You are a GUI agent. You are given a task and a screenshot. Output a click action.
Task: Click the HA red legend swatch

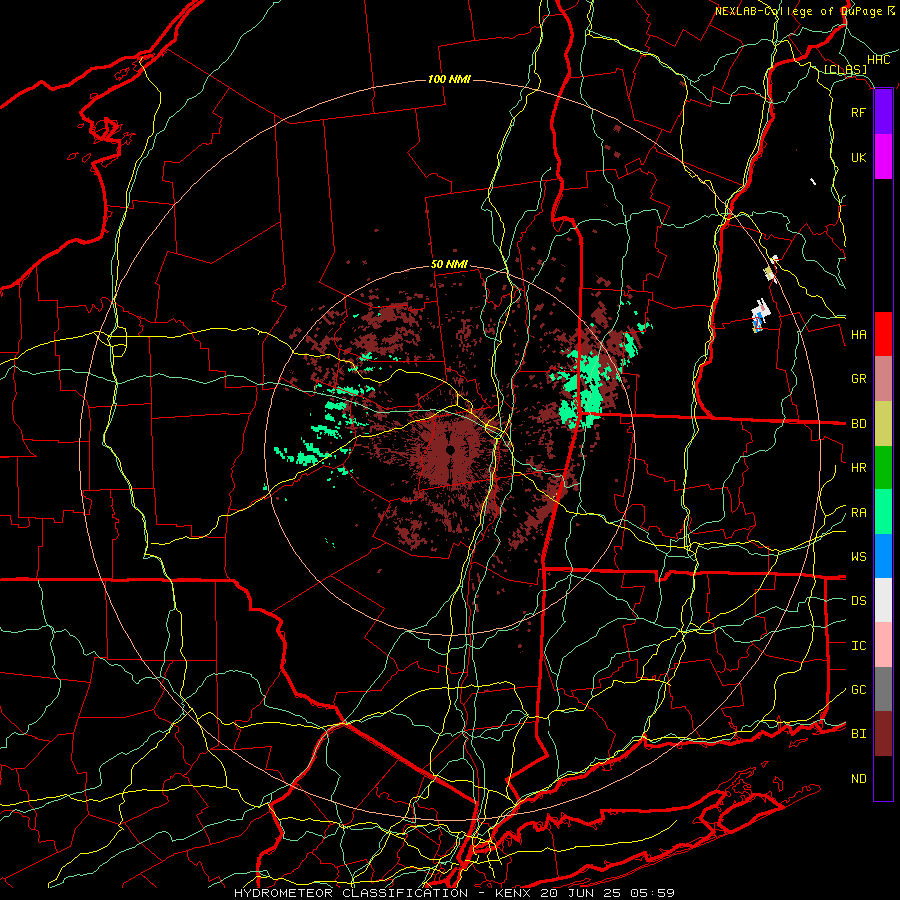coord(883,334)
